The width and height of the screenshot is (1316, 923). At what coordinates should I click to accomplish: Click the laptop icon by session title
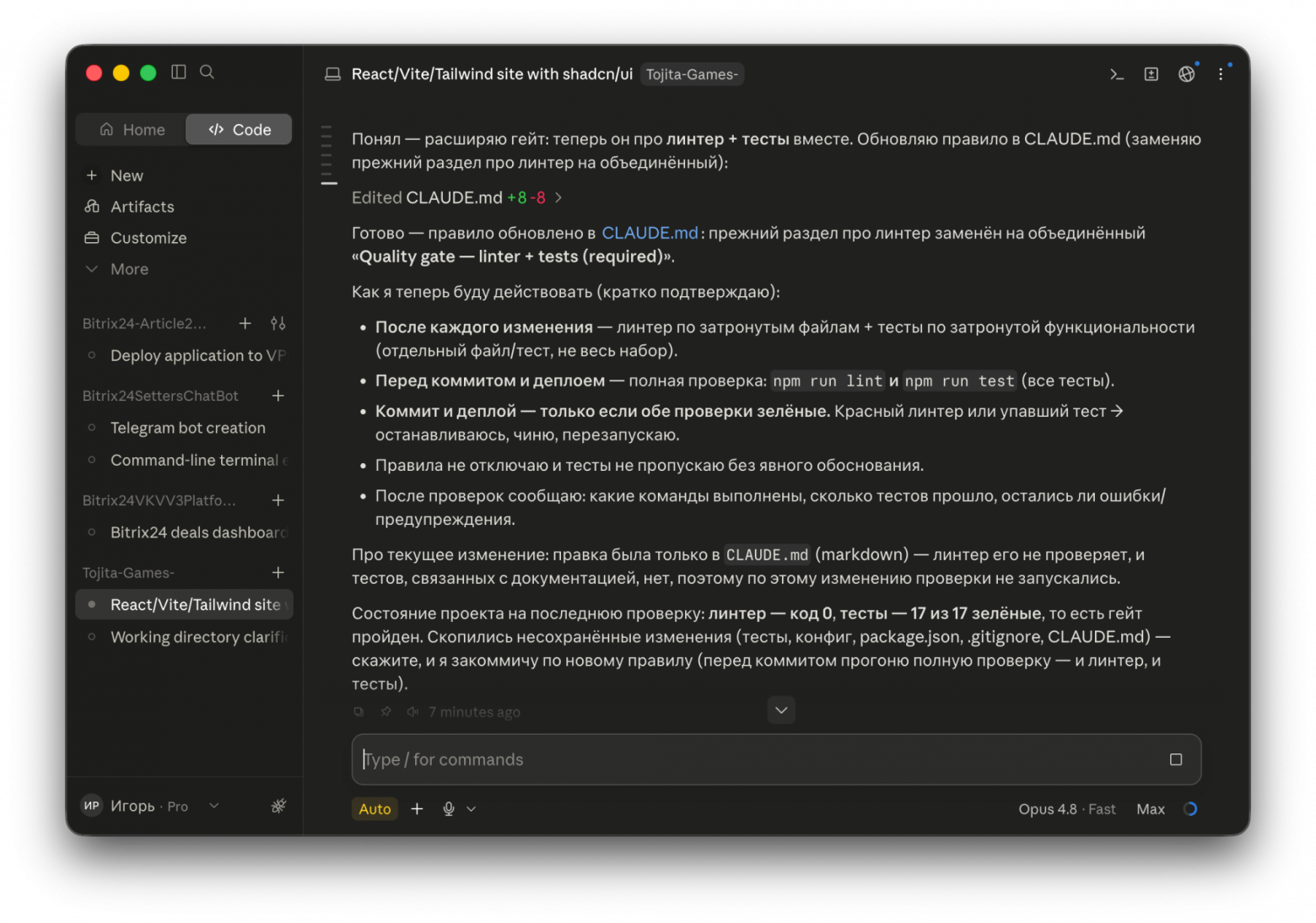click(332, 74)
